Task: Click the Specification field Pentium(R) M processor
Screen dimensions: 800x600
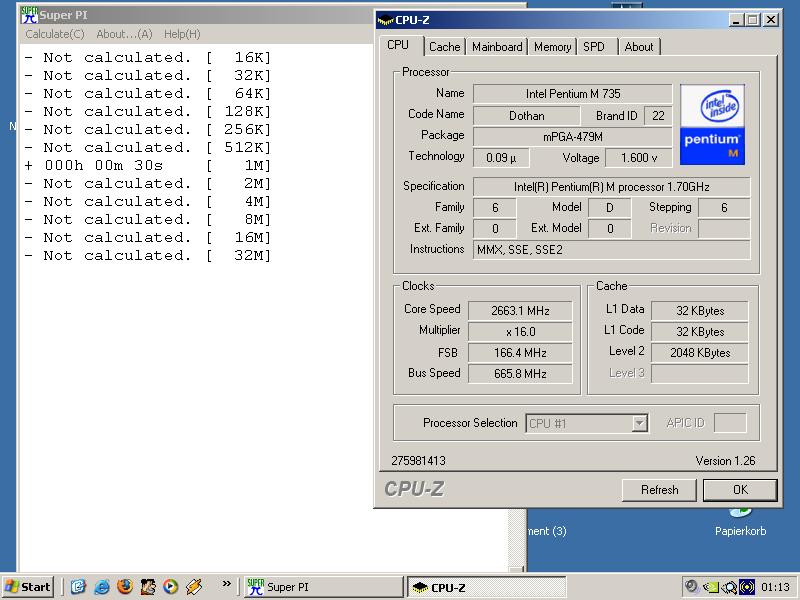Action: pos(612,187)
